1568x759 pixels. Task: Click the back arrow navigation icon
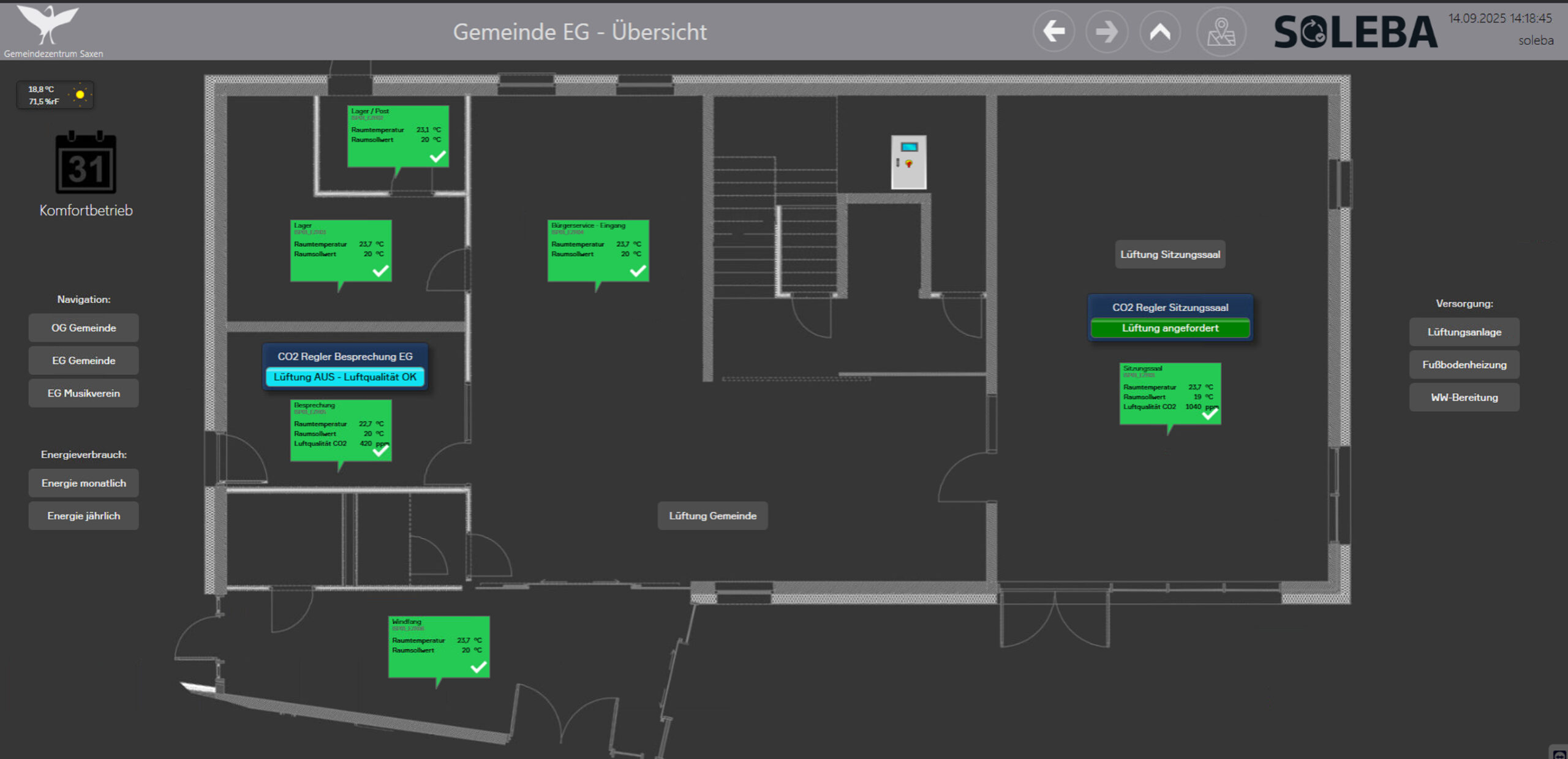[1053, 31]
